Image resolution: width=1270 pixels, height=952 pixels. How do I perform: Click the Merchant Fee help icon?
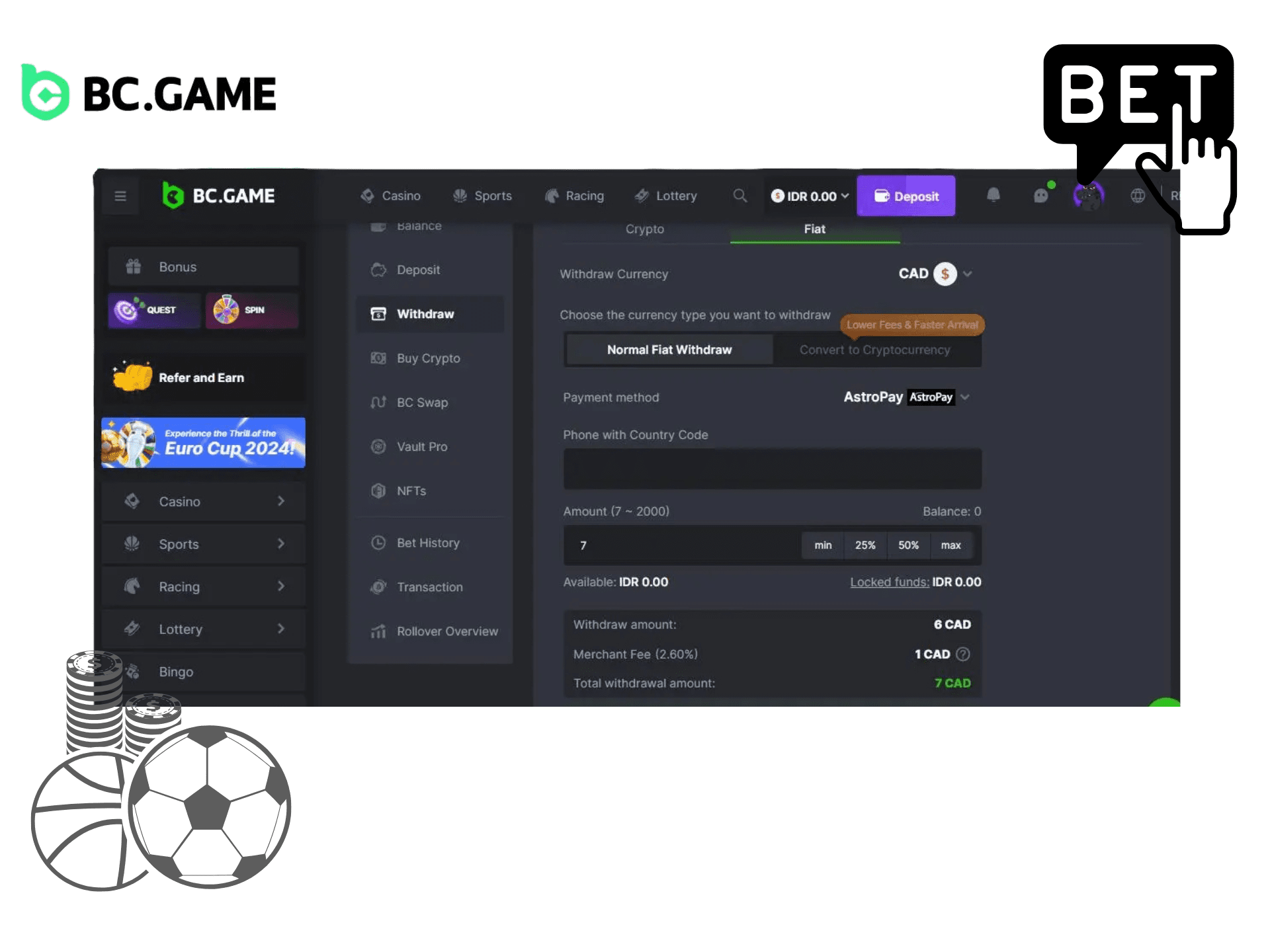(963, 654)
